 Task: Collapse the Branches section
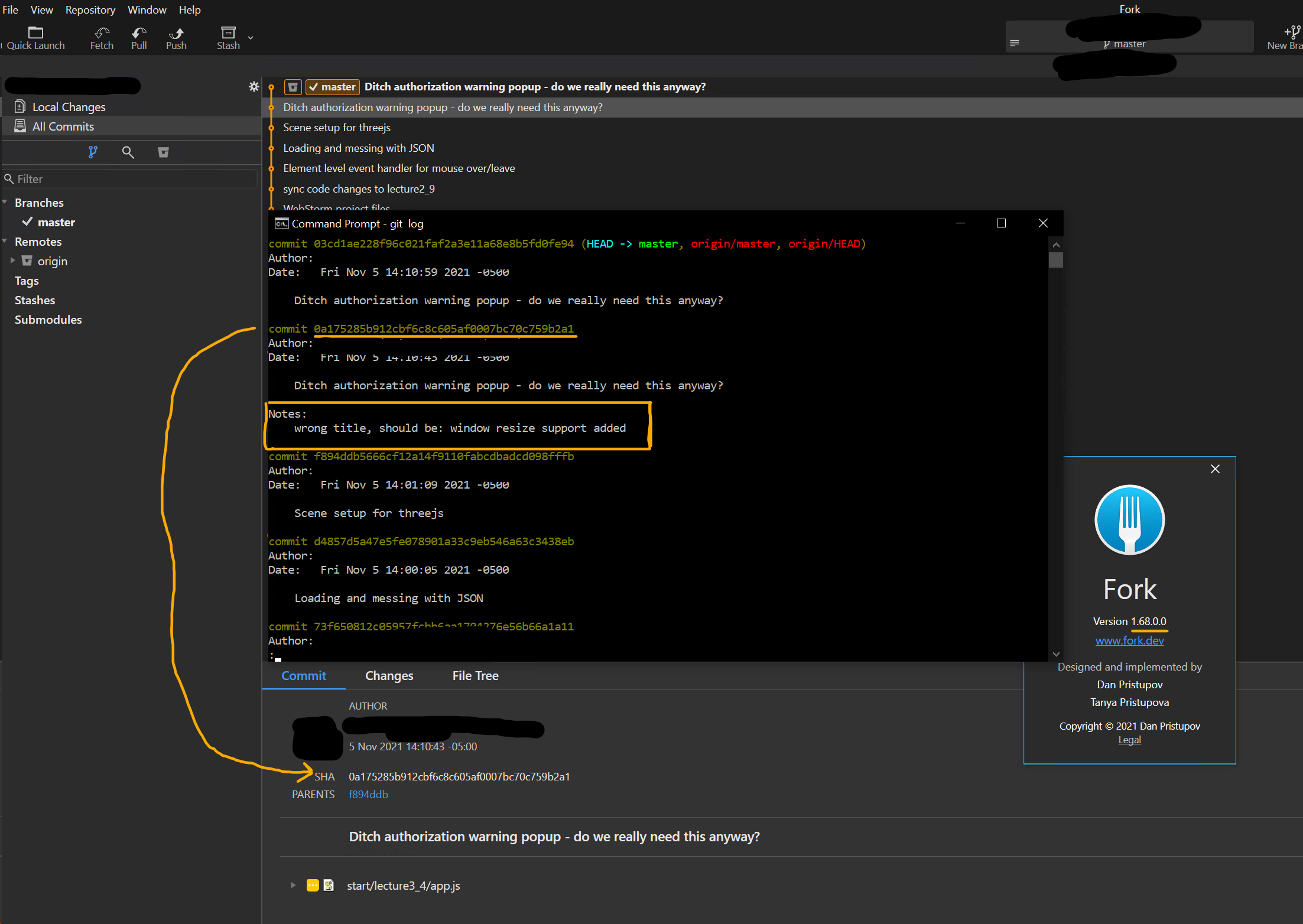[5, 202]
